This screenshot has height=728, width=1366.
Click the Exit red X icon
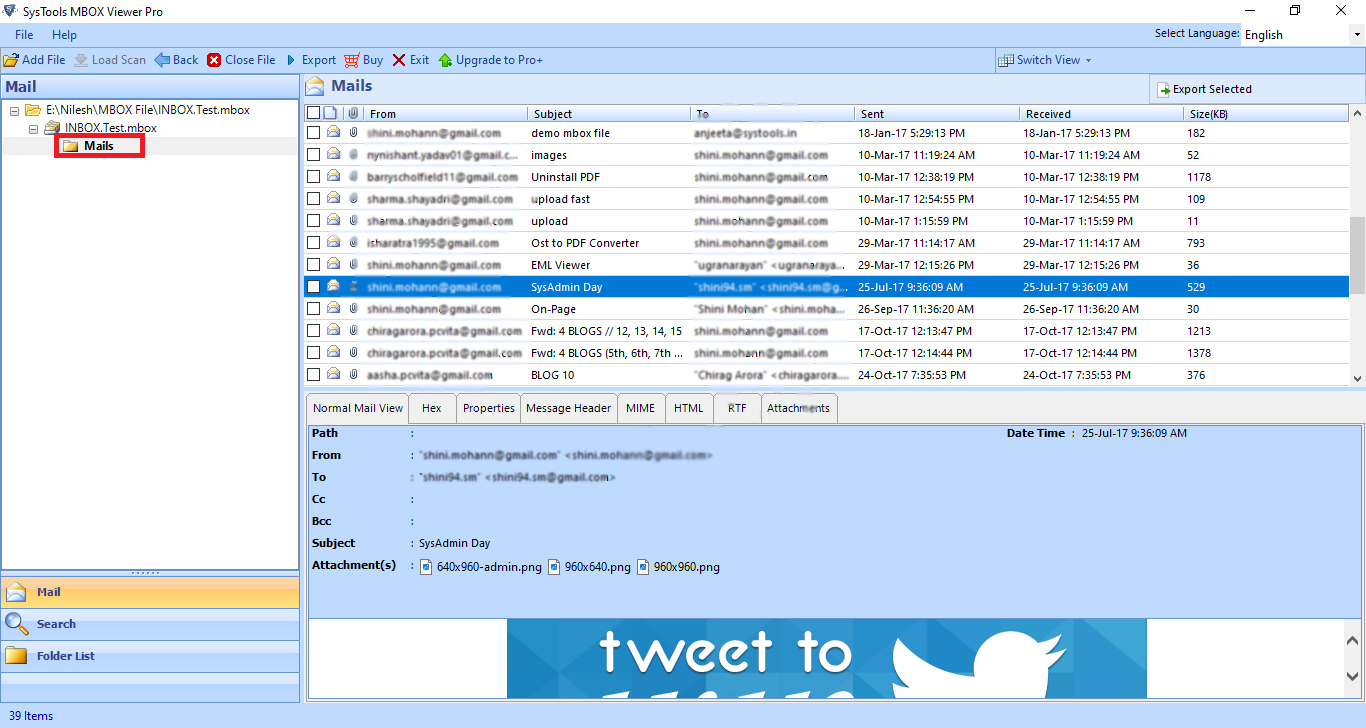[399, 60]
